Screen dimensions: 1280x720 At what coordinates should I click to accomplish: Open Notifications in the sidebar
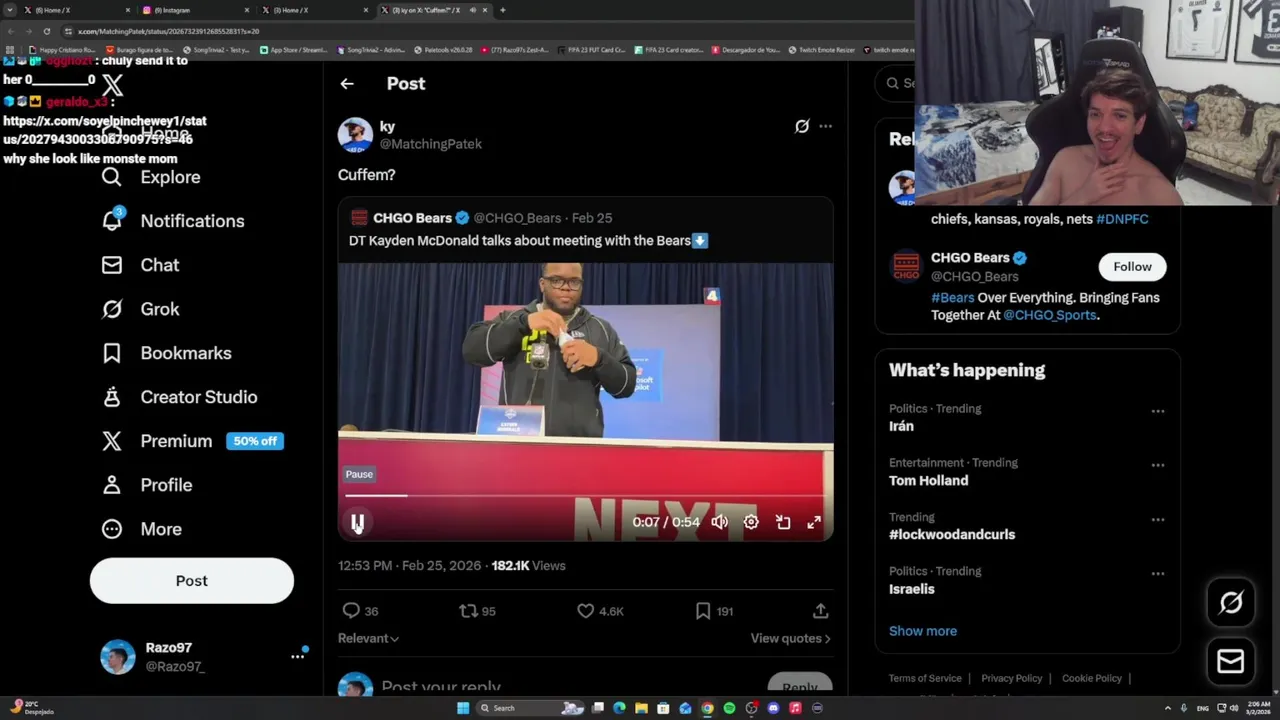(173, 221)
